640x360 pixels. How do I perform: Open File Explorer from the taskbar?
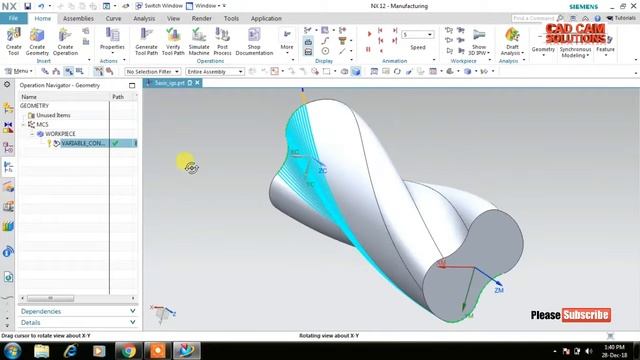tap(41, 351)
